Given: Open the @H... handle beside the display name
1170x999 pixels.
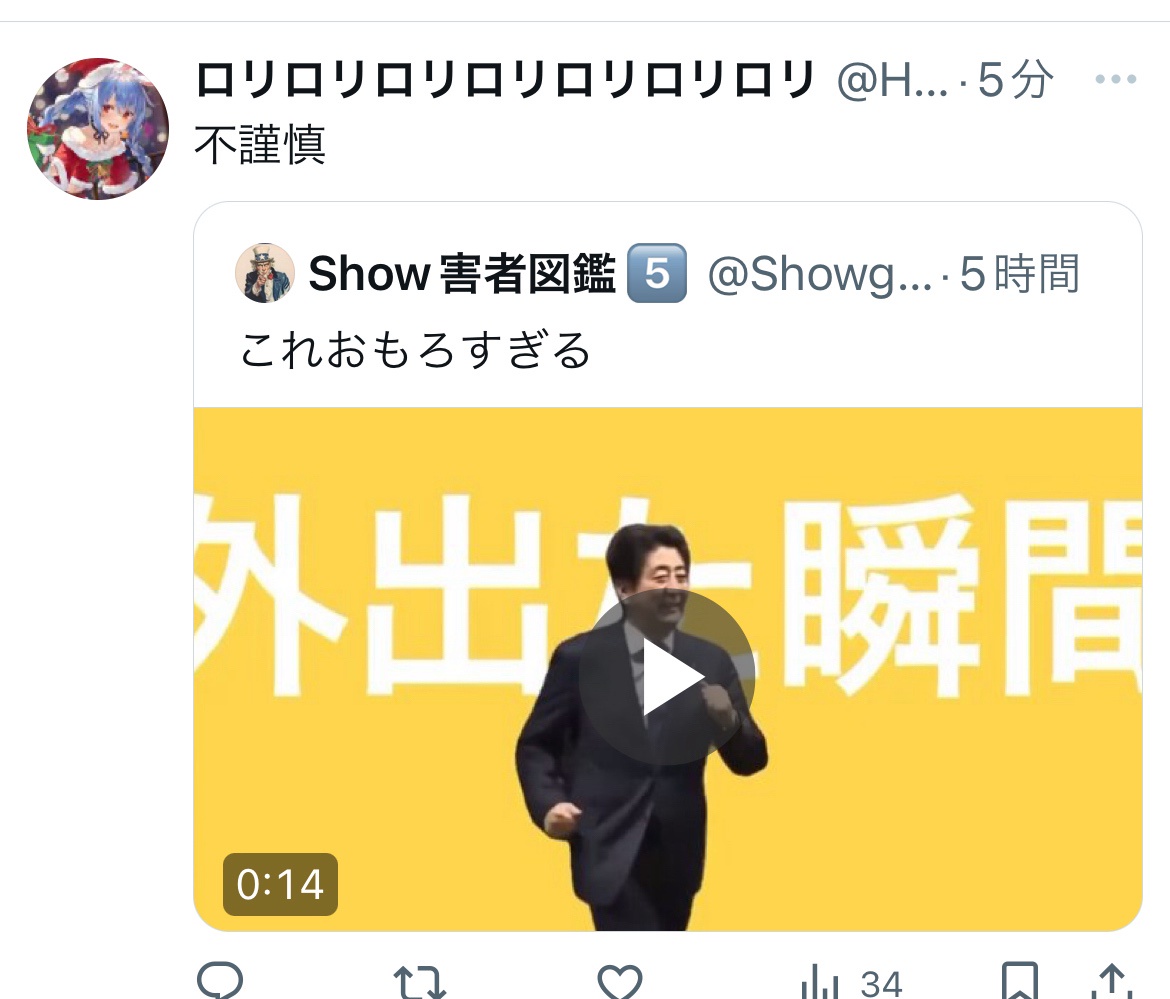Looking at the screenshot, I should click(892, 81).
